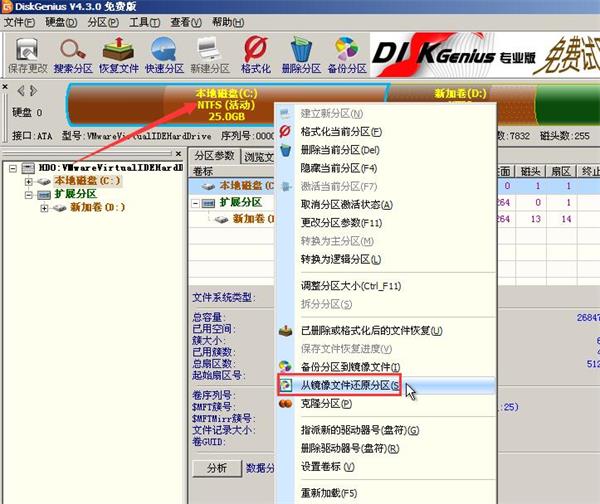The height and width of the screenshot is (504, 600).
Task: Click icon beside 备份分区到镜像文件
Action: [x=285, y=367]
